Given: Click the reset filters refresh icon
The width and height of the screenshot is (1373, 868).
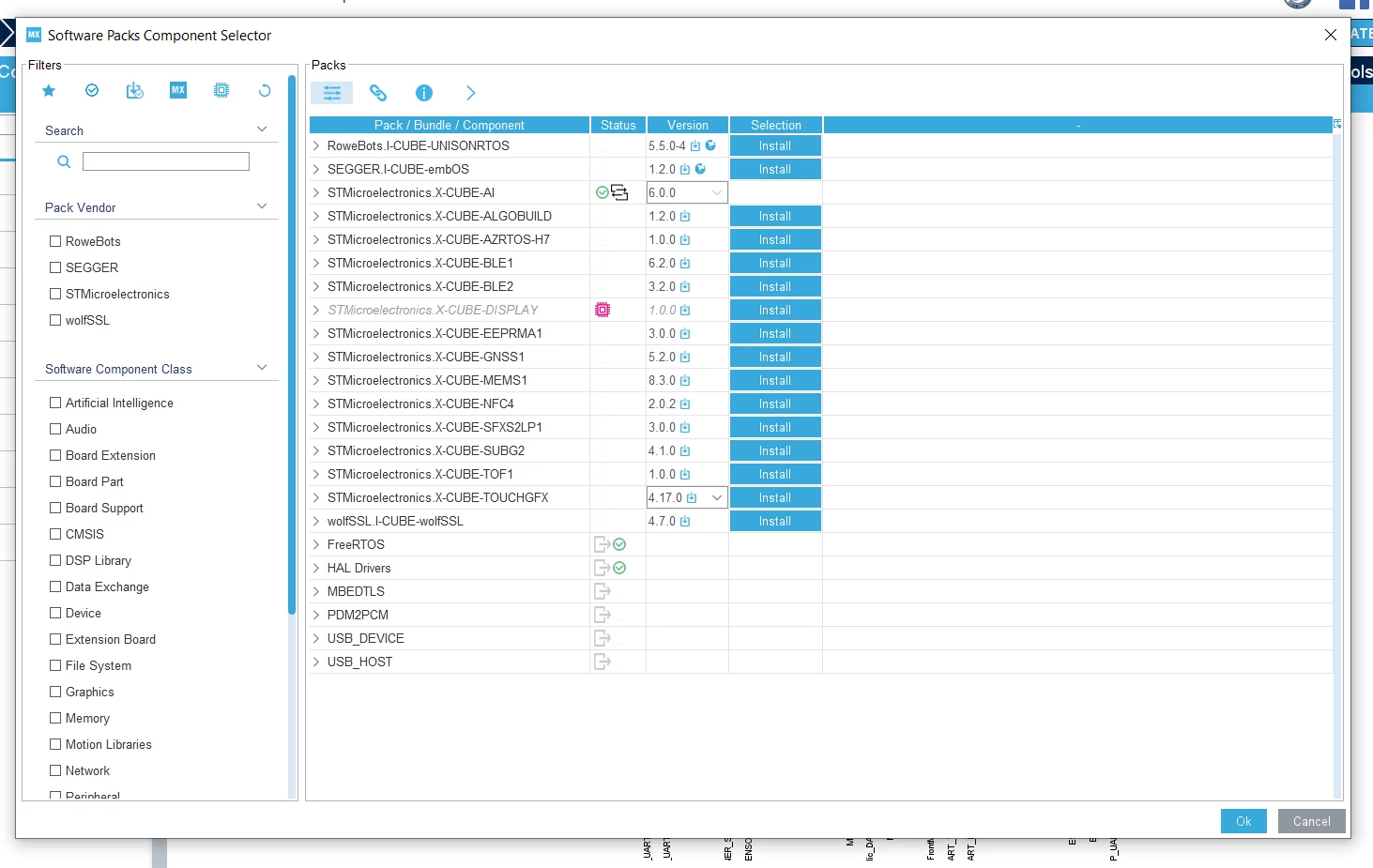Looking at the screenshot, I should (x=265, y=91).
